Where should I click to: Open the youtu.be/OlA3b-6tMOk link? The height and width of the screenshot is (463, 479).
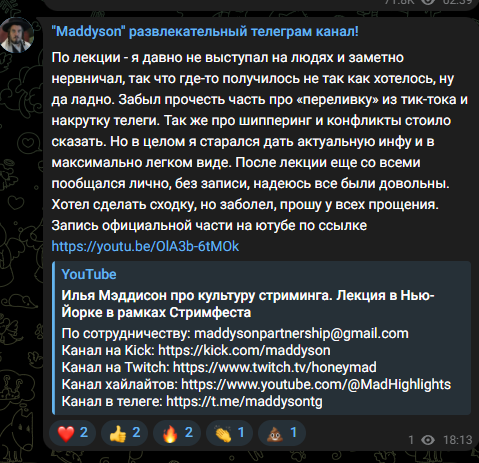pos(145,246)
